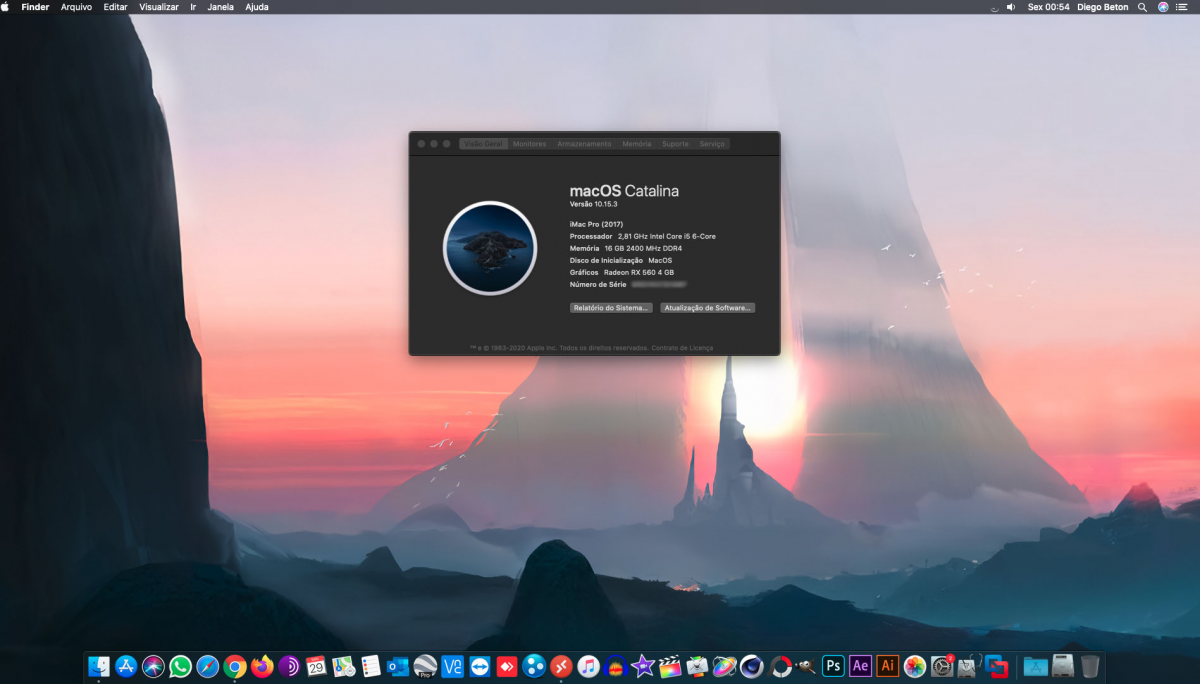Open the Apple menu
Viewport: 1200px width, 684px height.
(6, 6)
